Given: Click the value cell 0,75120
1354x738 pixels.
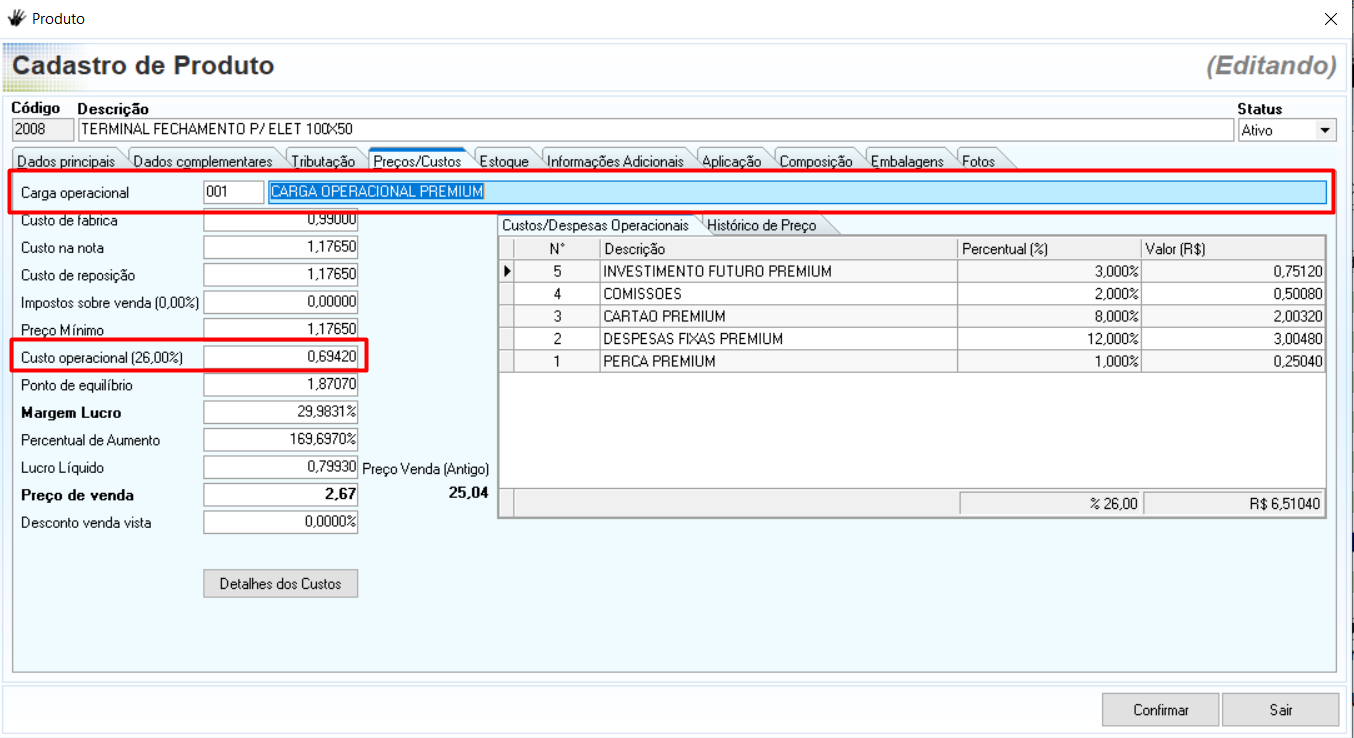Looking at the screenshot, I should click(x=1233, y=271).
